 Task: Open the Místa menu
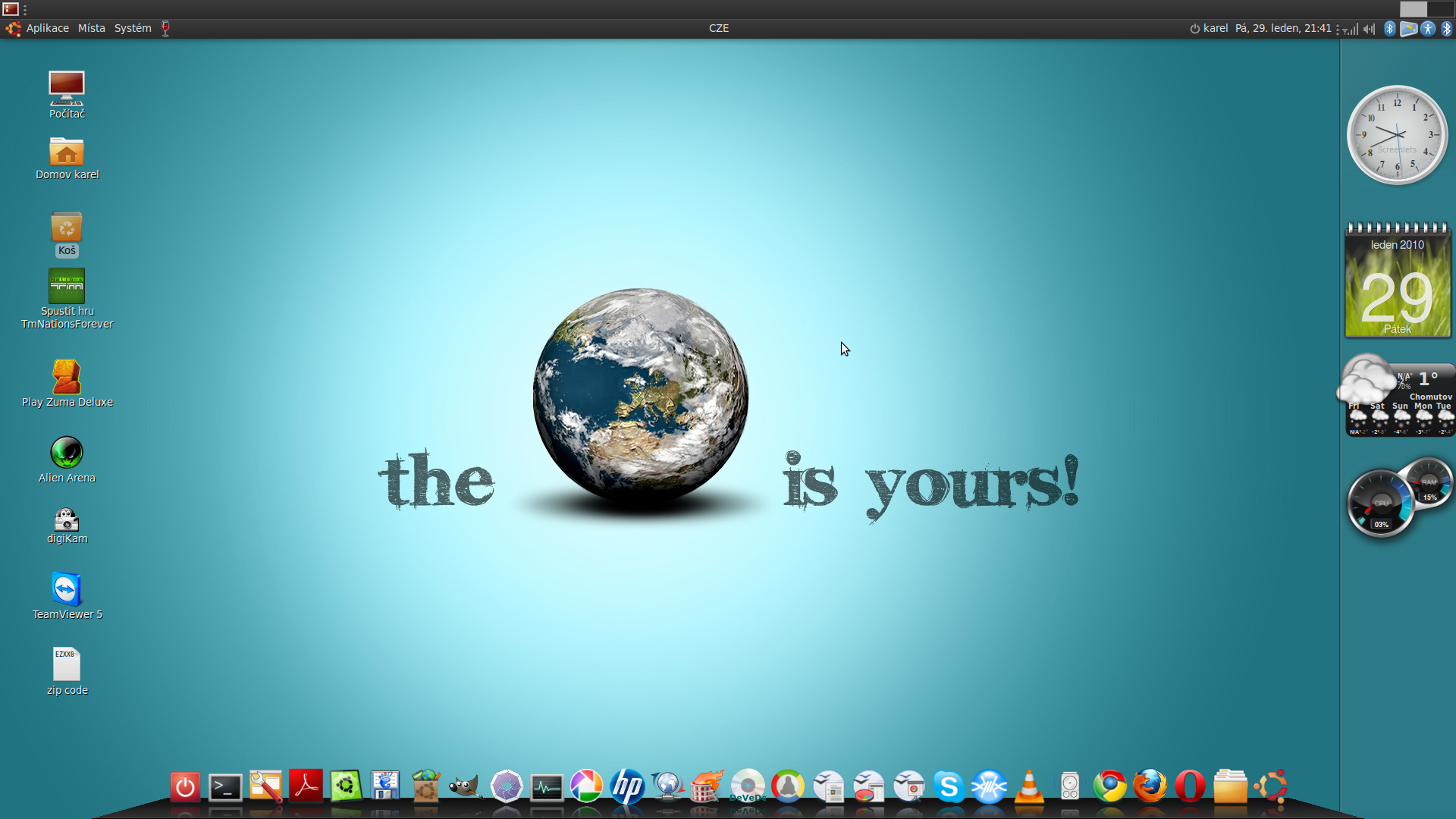point(92,28)
